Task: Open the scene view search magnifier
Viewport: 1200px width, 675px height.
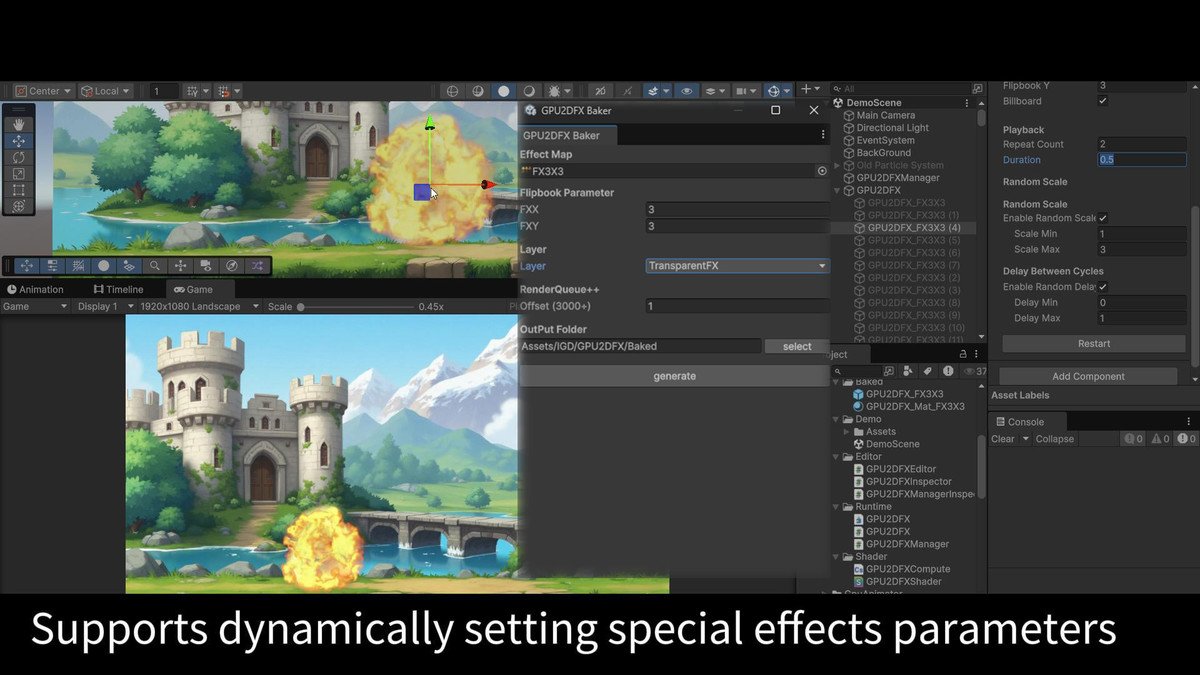Action: tap(155, 265)
